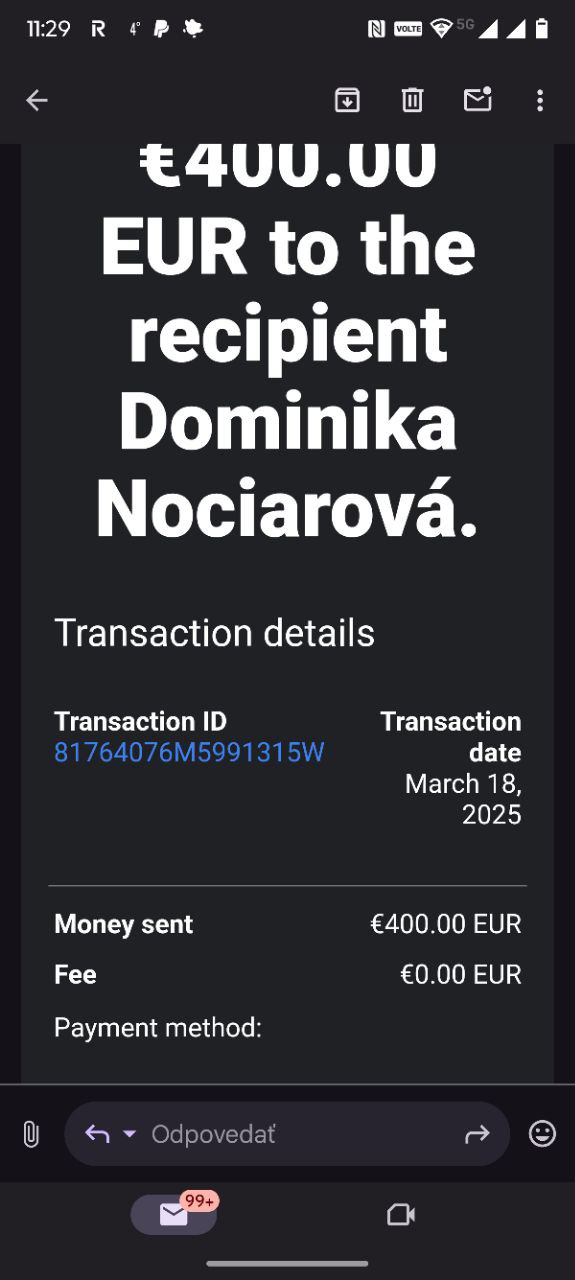Open the emoji picker smiley
Screen dimensions: 575x1280
point(542,1133)
